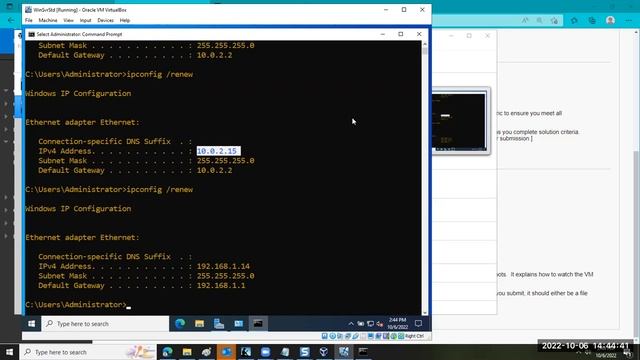This screenshot has width=640, height=360.
Task: Click the VirtualBox optical disk status indicator
Action: (x=332, y=336)
